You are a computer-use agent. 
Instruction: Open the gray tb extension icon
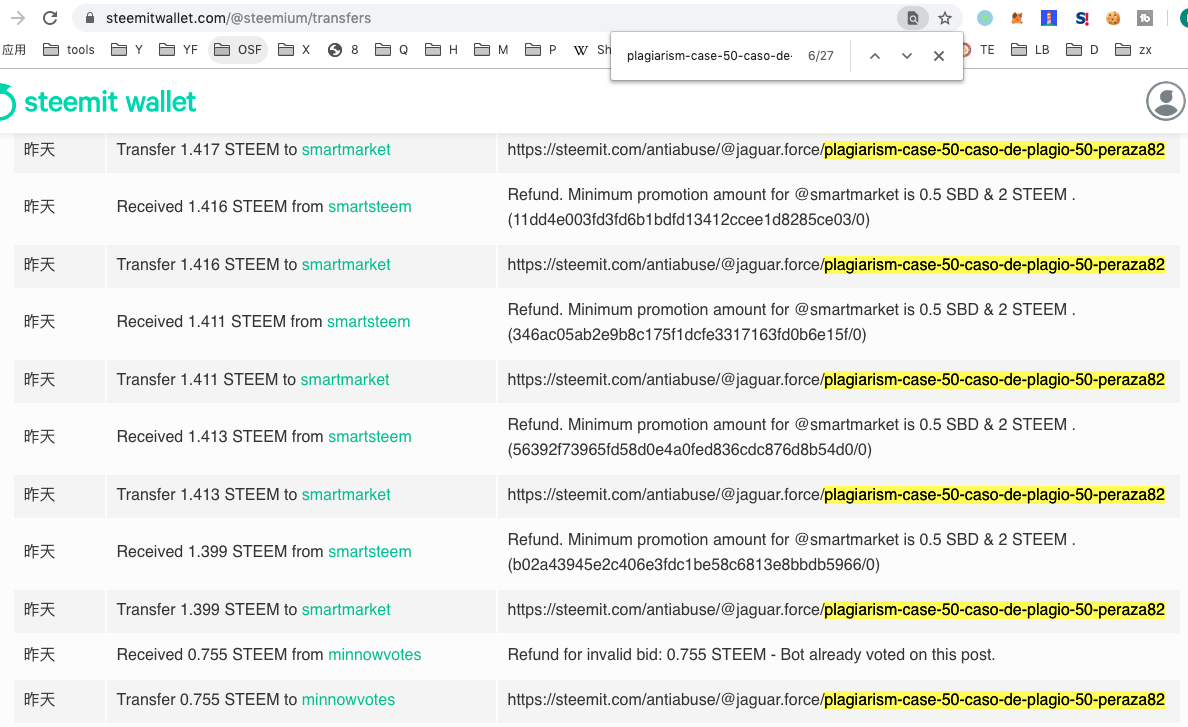tap(1145, 18)
